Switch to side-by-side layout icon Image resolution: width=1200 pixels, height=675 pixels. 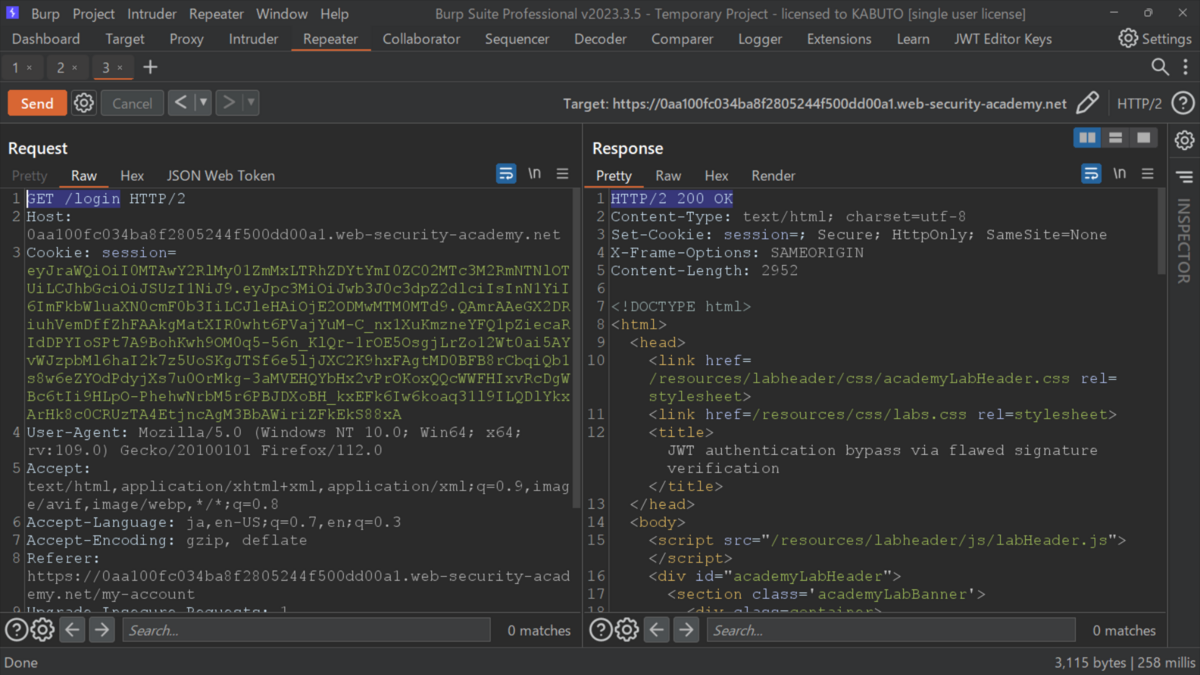coord(1087,138)
